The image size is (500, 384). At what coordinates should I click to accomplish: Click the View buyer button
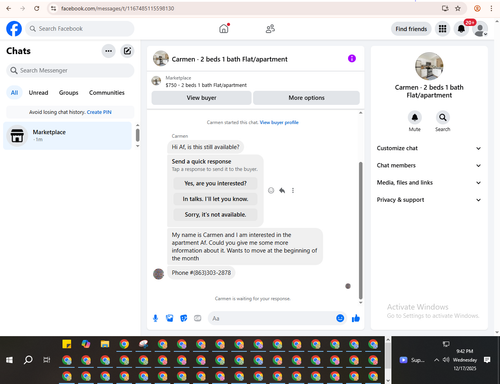pos(201,98)
